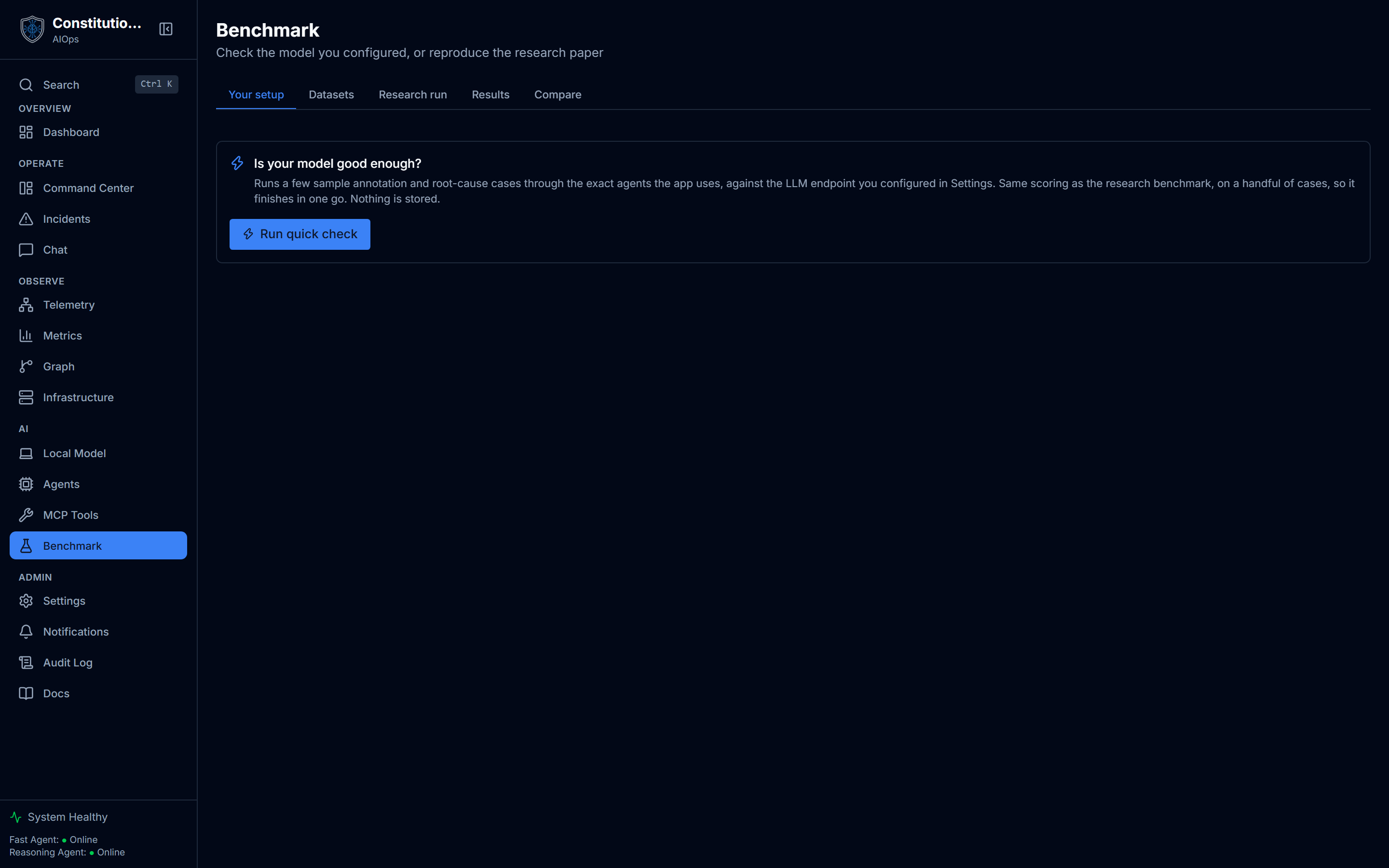Click the Benchmark flask icon
The image size is (1389, 868).
(26, 546)
